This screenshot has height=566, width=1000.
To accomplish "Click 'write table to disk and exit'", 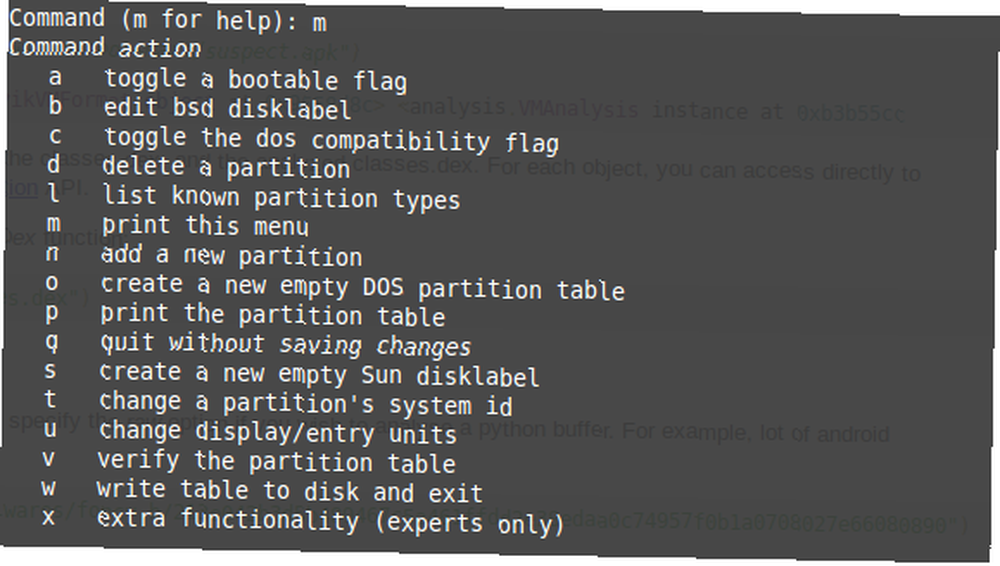I will pyautogui.click(x=289, y=491).
